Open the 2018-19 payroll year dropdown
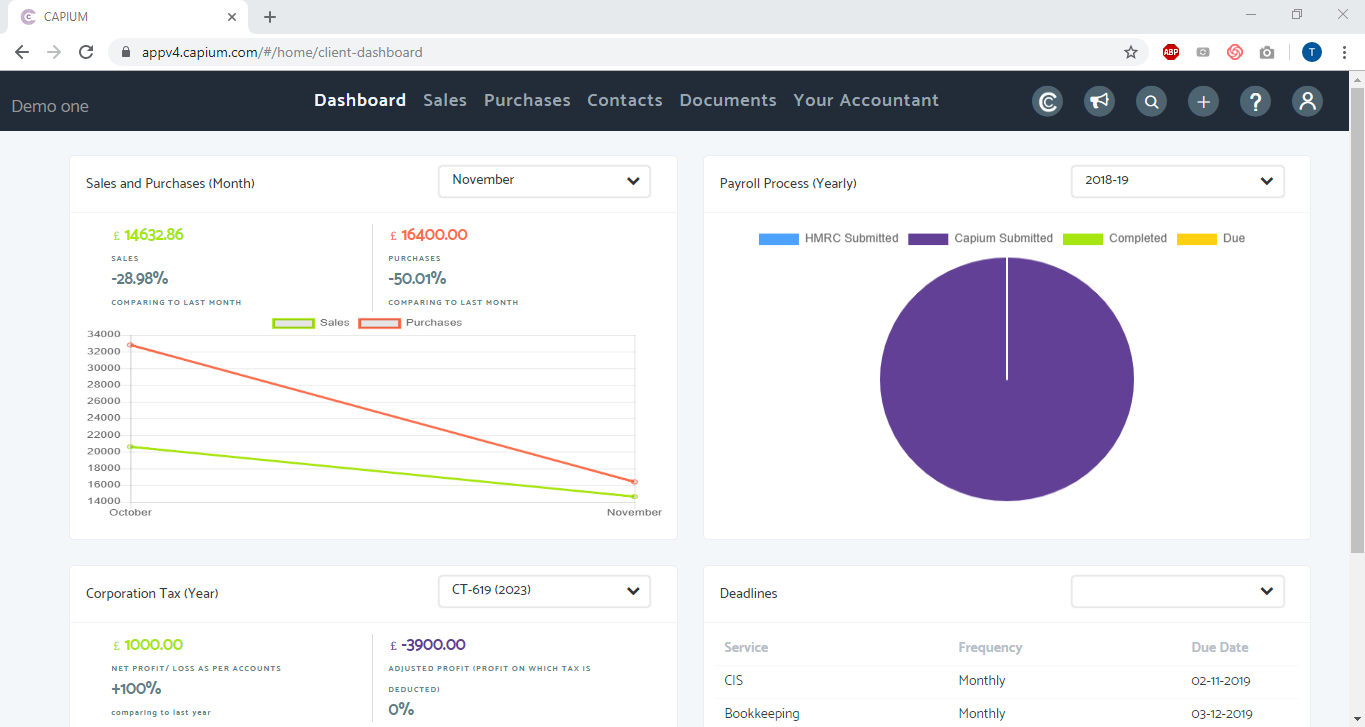 1178,181
